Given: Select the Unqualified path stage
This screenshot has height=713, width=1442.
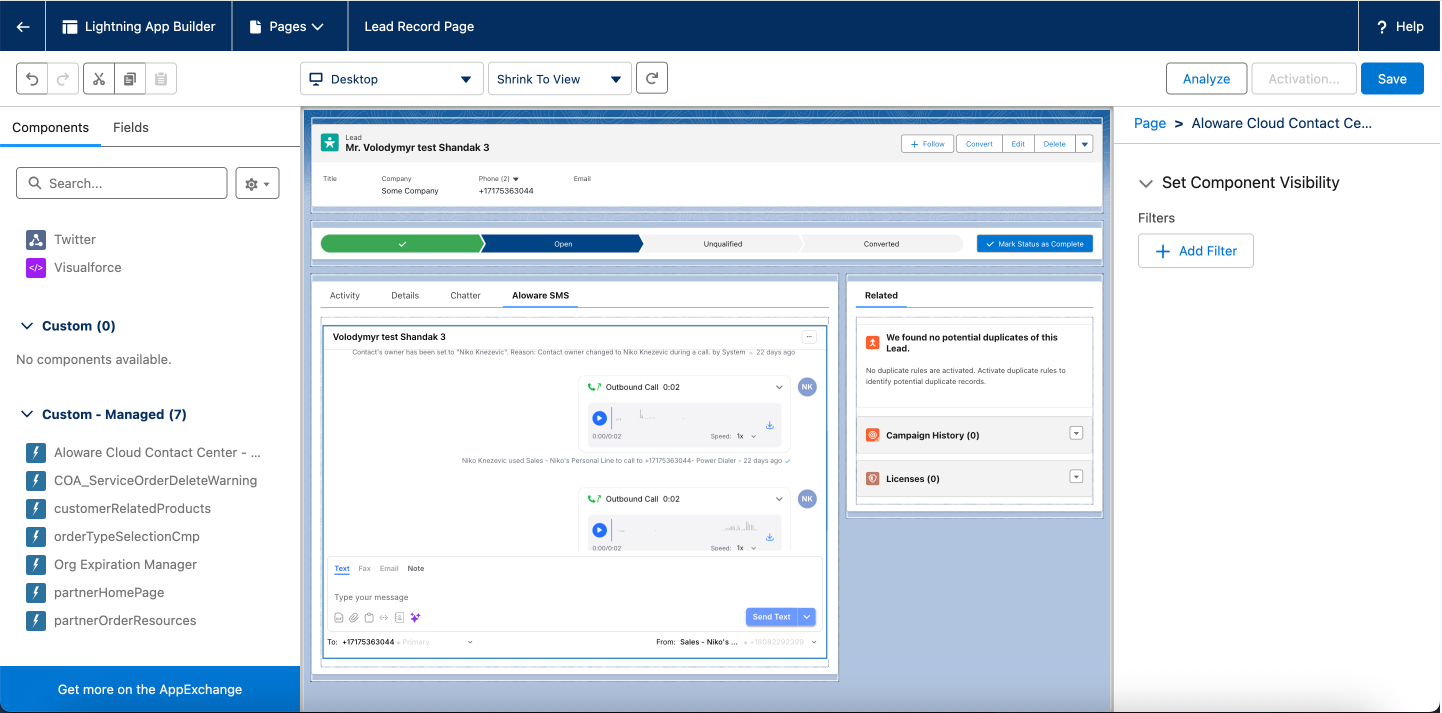Looking at the screenshot, I should [x=723, y=243].
